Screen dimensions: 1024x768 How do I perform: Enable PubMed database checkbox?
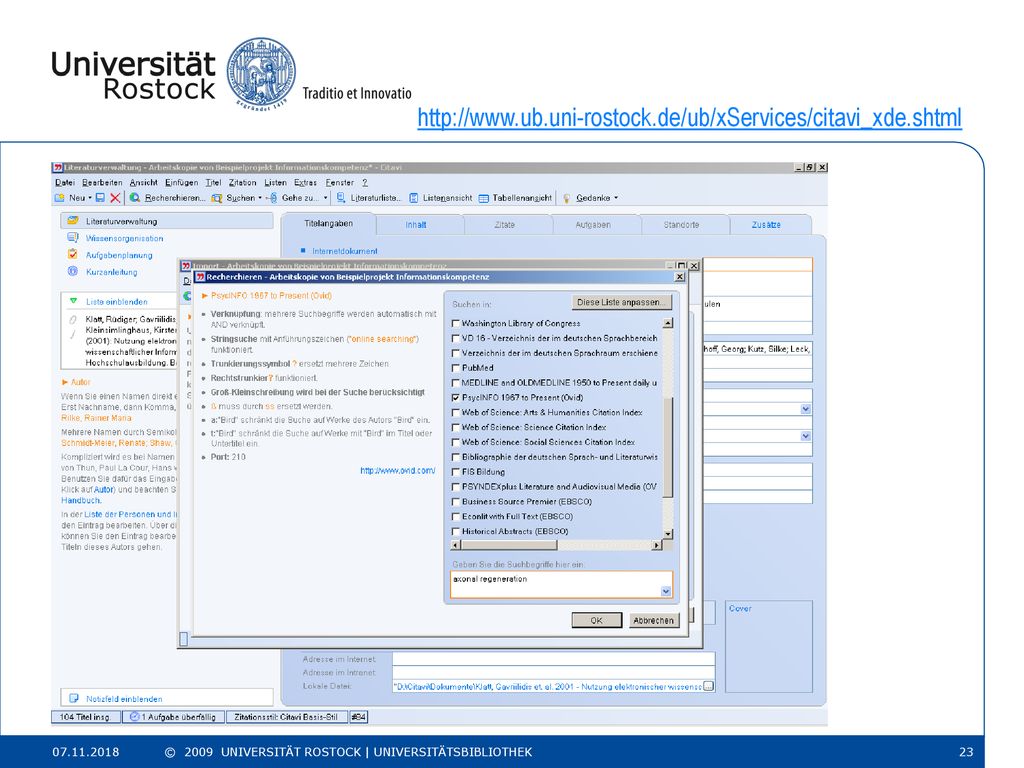point(456,368)
